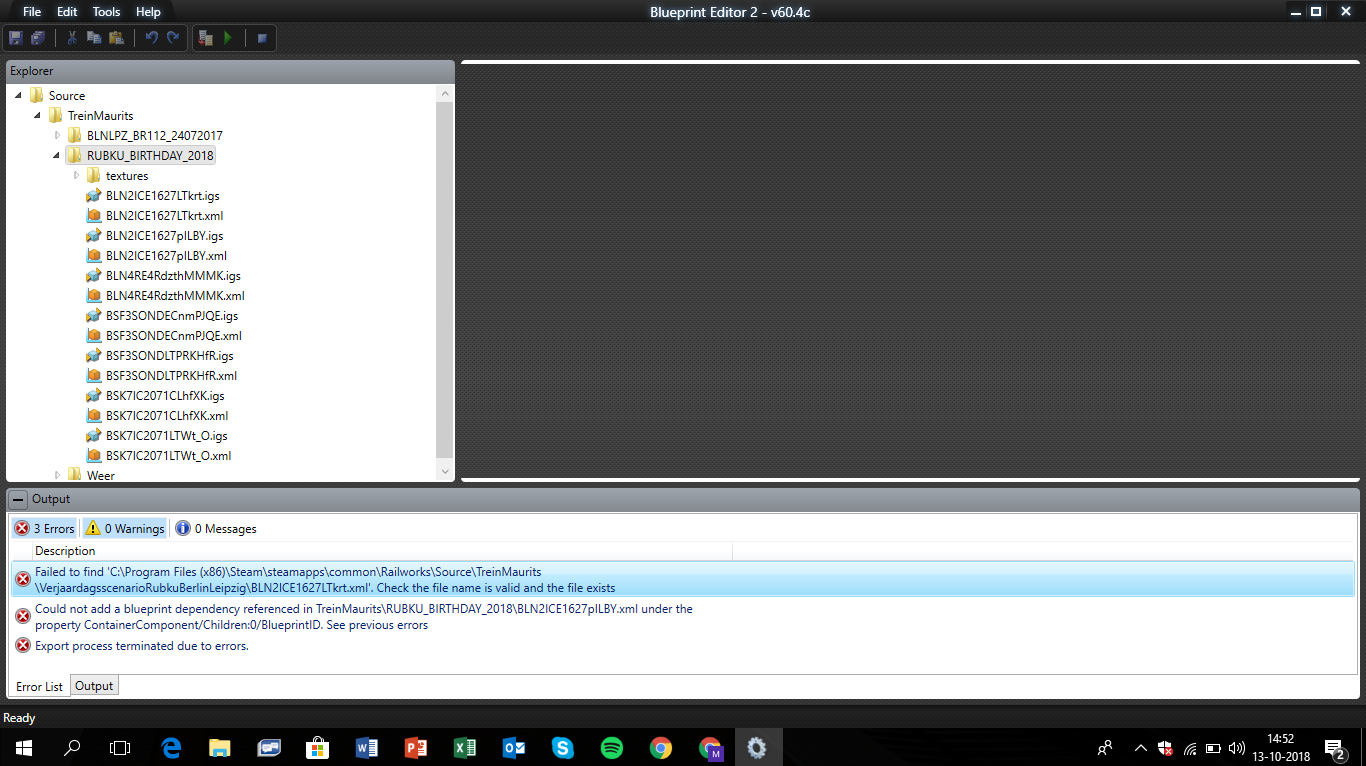Collapse the RUBKU_BIRTHDAY_2018 folder arrow
The image size is (1366, 766).
pyautogui.click(x=57, y=155)
